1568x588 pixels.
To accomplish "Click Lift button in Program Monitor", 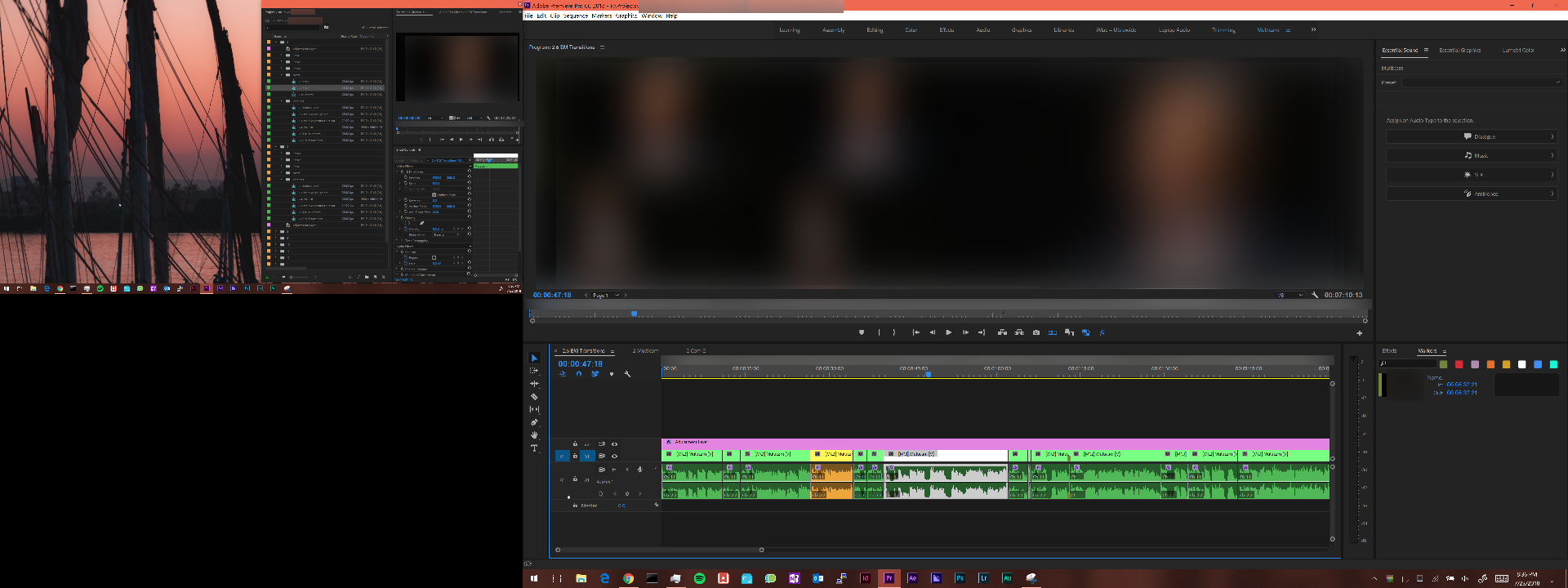I will (1002, 332).
